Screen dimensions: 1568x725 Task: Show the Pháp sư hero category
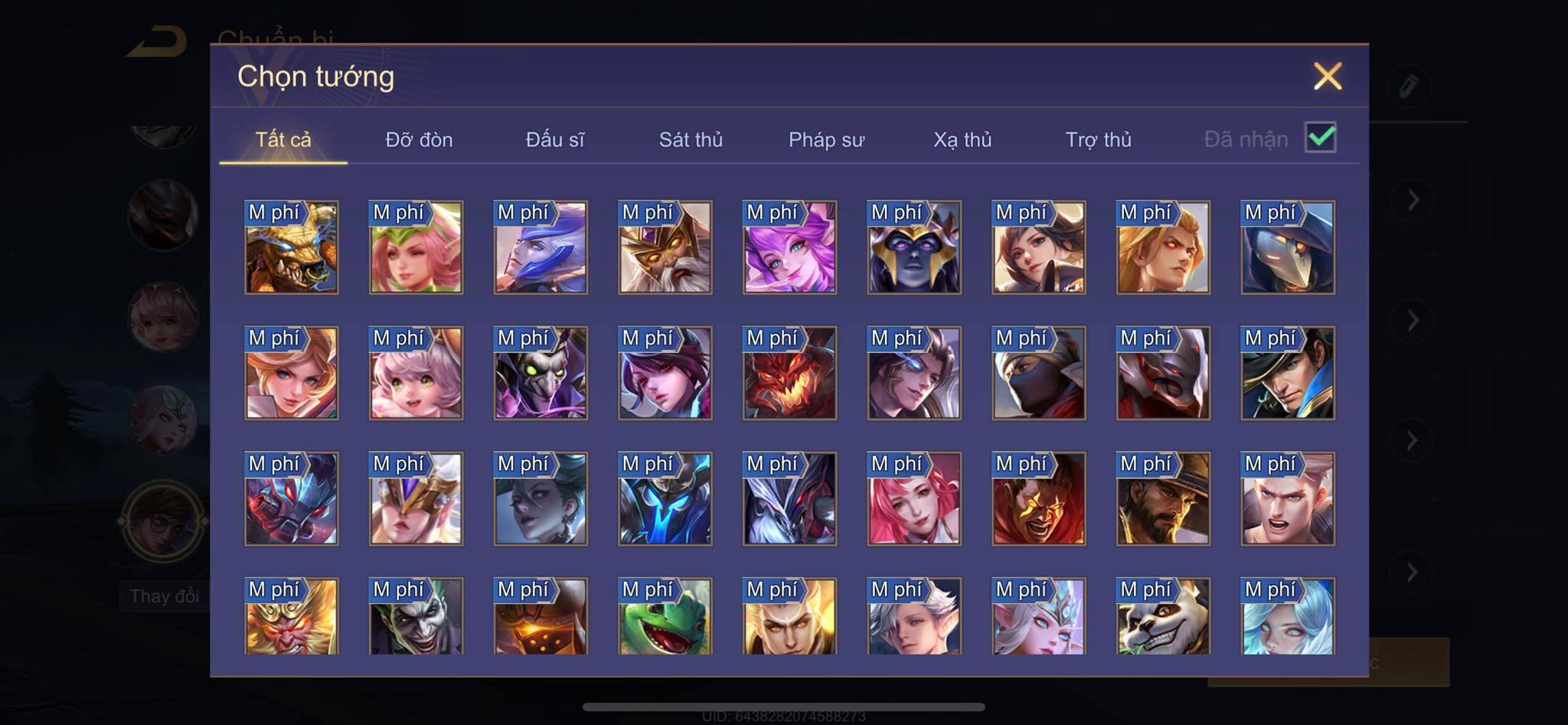826,140
